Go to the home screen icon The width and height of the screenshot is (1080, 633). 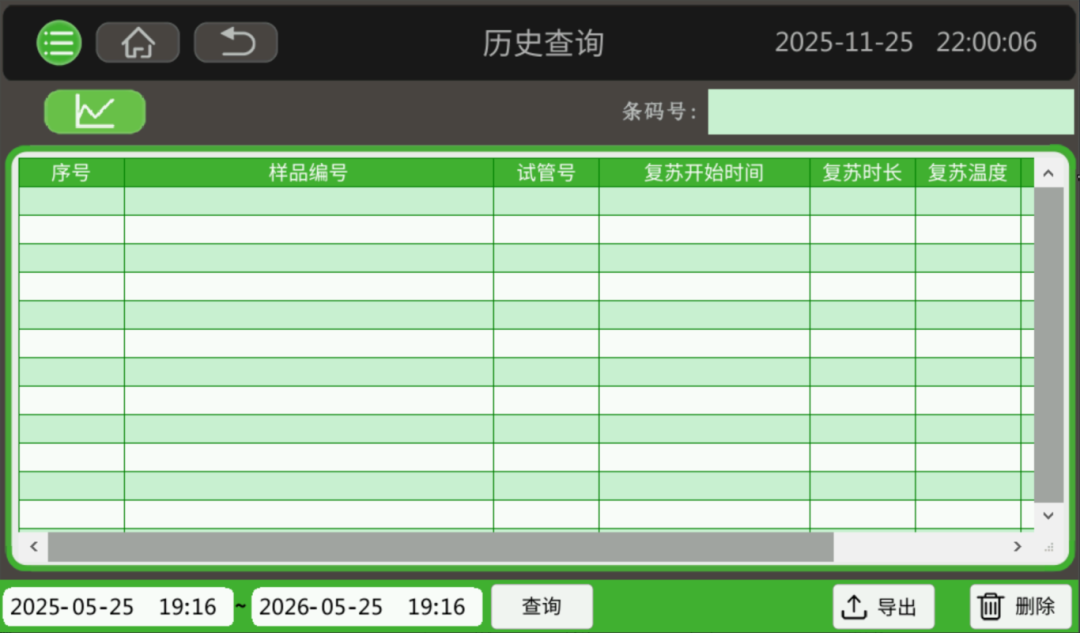(x=138, y=43)
